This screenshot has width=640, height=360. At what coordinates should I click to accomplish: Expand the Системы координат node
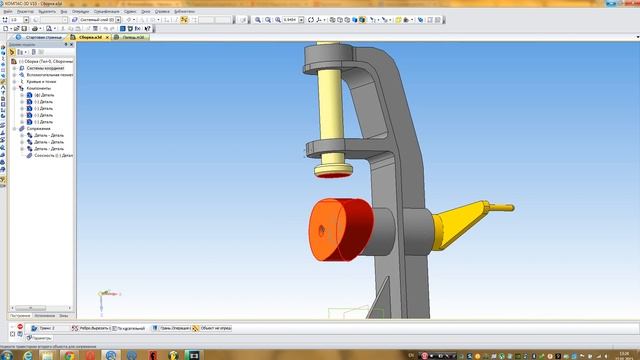tap(15, 68)
